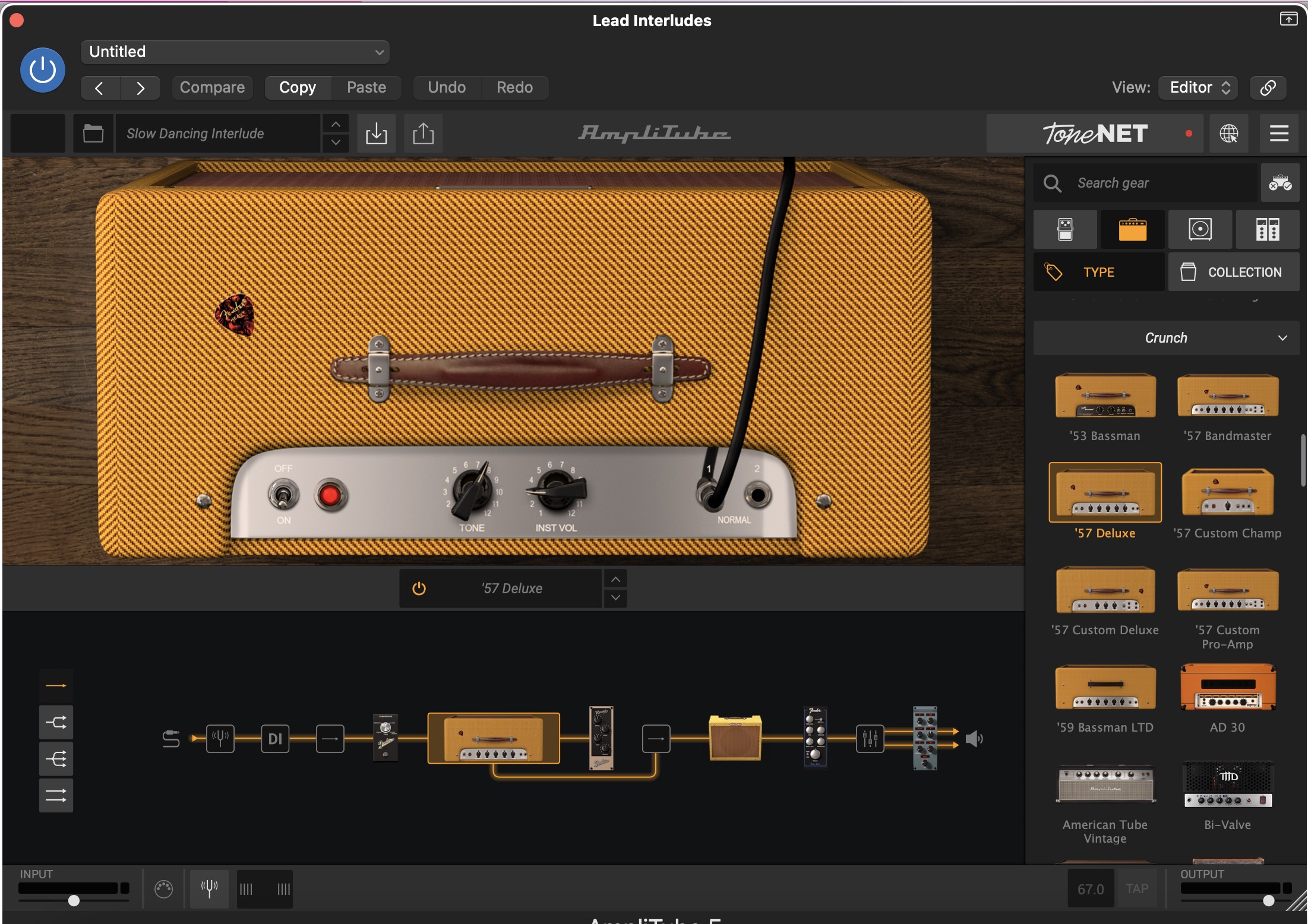This screenshot has height=924, width=1308.
Task: Click the Slow Dancing Interlude preset name
Action: [217, 133]
